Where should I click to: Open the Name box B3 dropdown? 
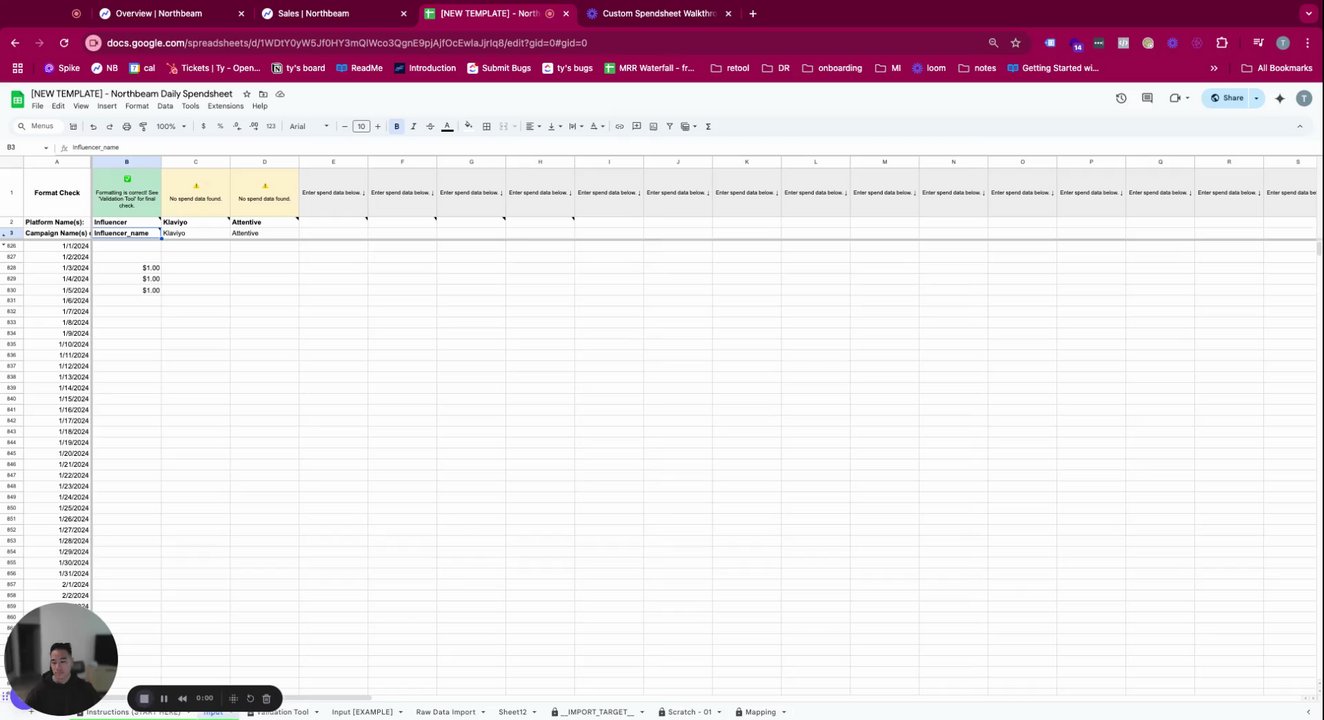pos(45,147)
